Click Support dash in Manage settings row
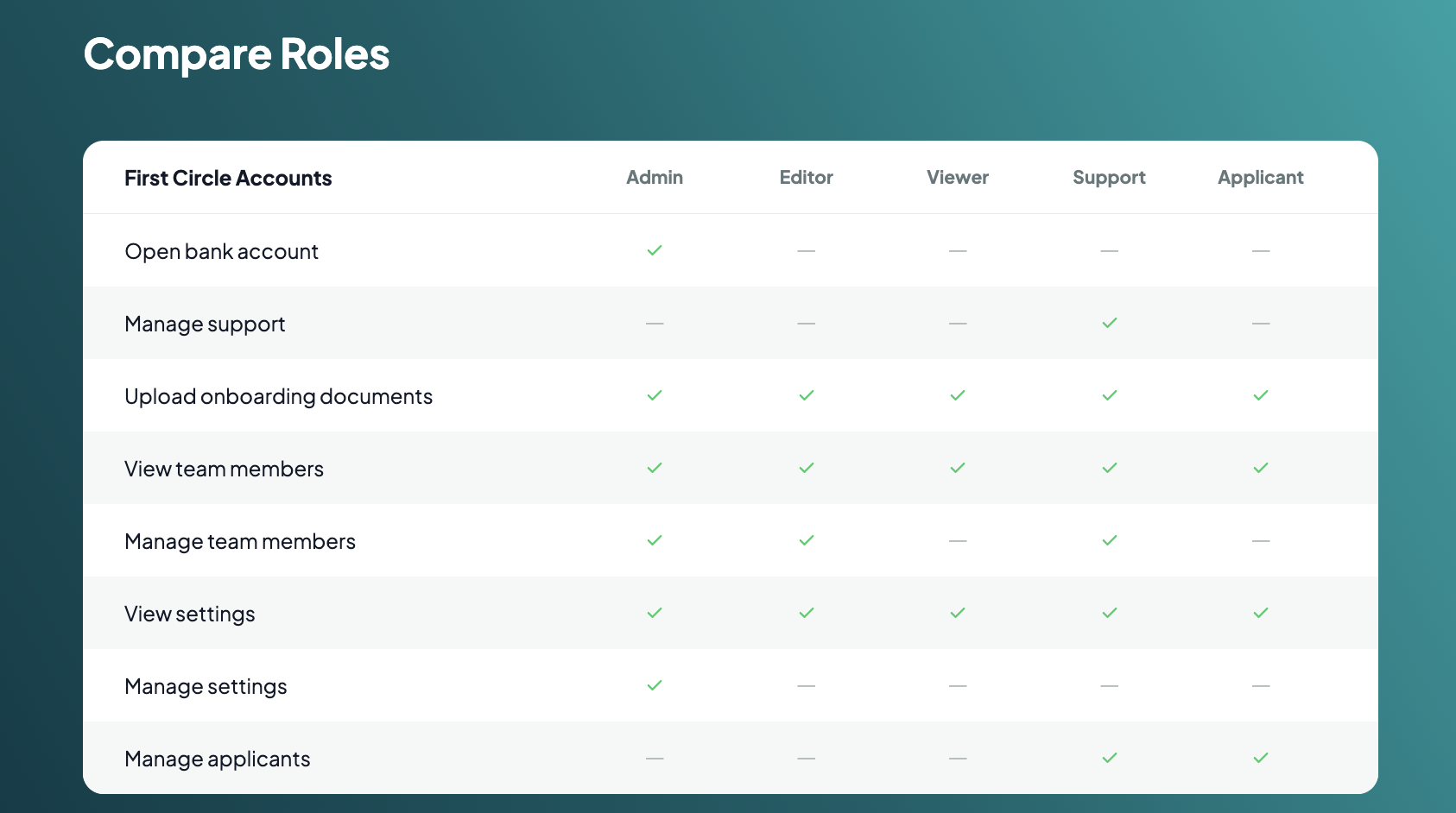This screenshot has width=1456, height=813. (1110, 685)
